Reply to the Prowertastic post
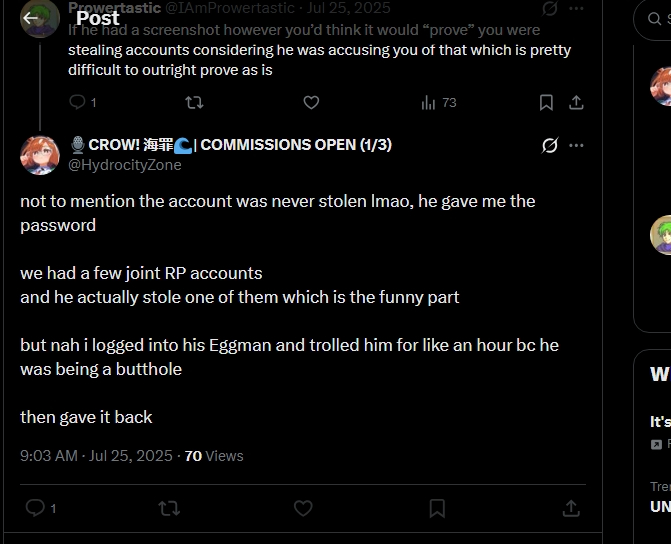Image resolution: width=671 pixels, height=544 pixels. click(78, 102)
